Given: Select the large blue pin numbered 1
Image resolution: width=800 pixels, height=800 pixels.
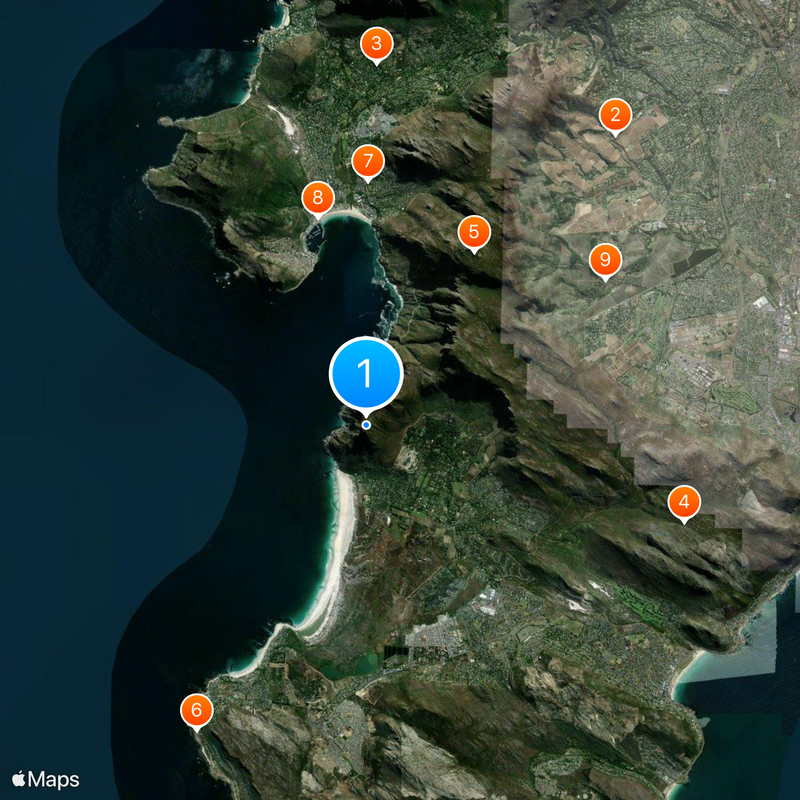Looking at the screenshot, I should point(365,375).
